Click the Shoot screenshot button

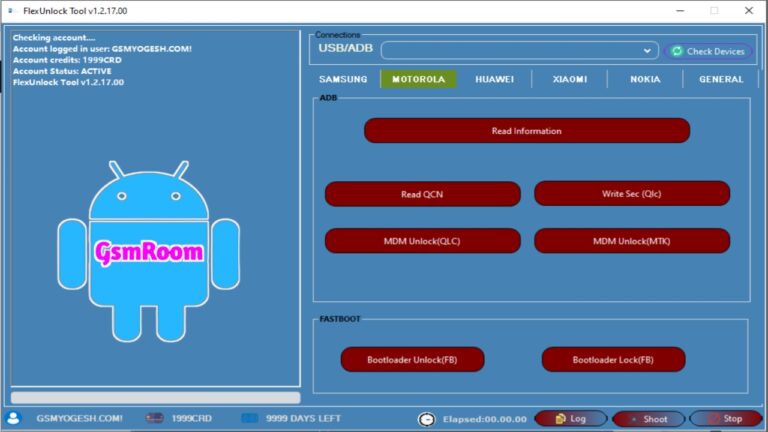click(x=648, y=419)
